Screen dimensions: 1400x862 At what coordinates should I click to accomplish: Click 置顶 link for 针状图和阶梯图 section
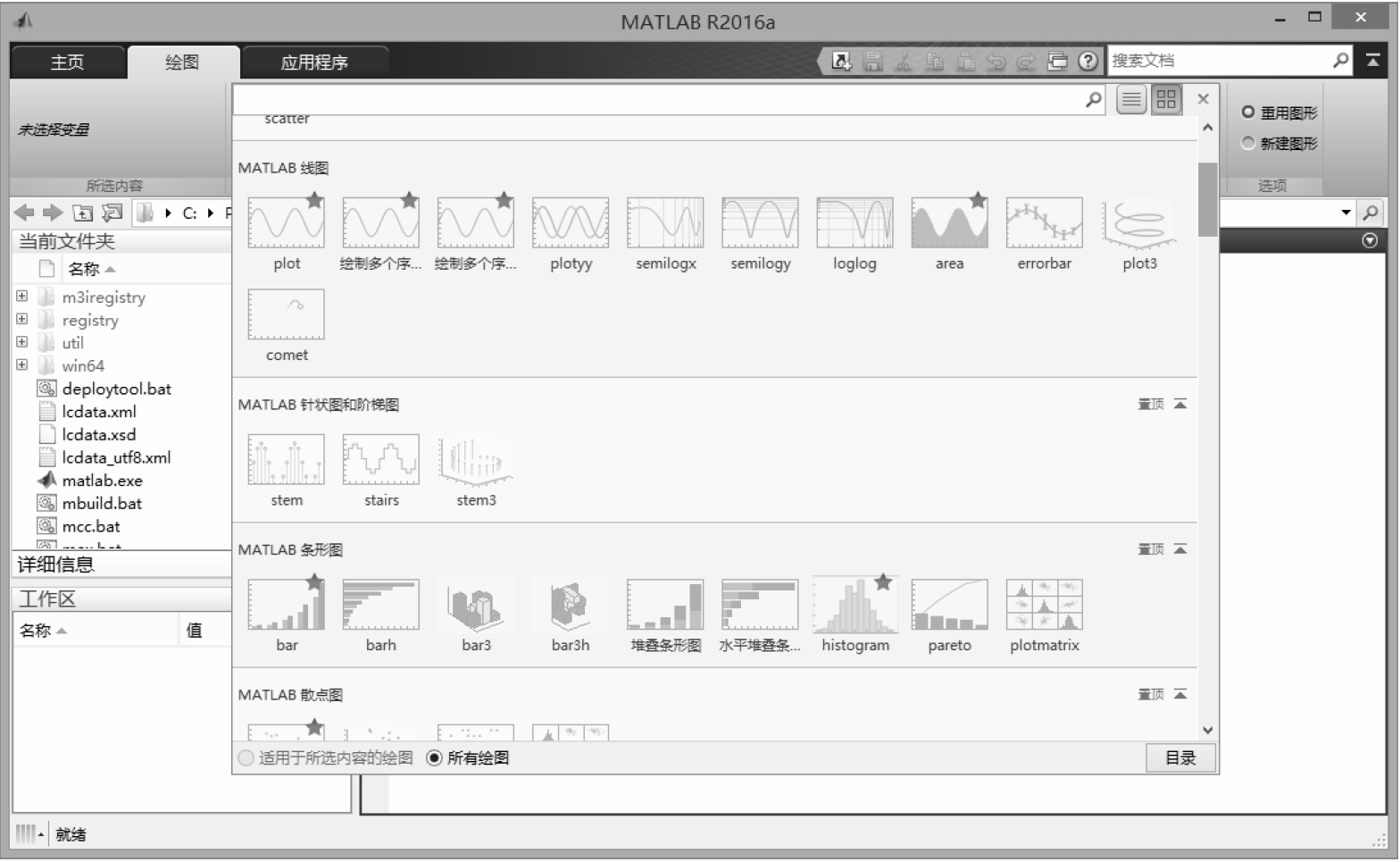1151,405
